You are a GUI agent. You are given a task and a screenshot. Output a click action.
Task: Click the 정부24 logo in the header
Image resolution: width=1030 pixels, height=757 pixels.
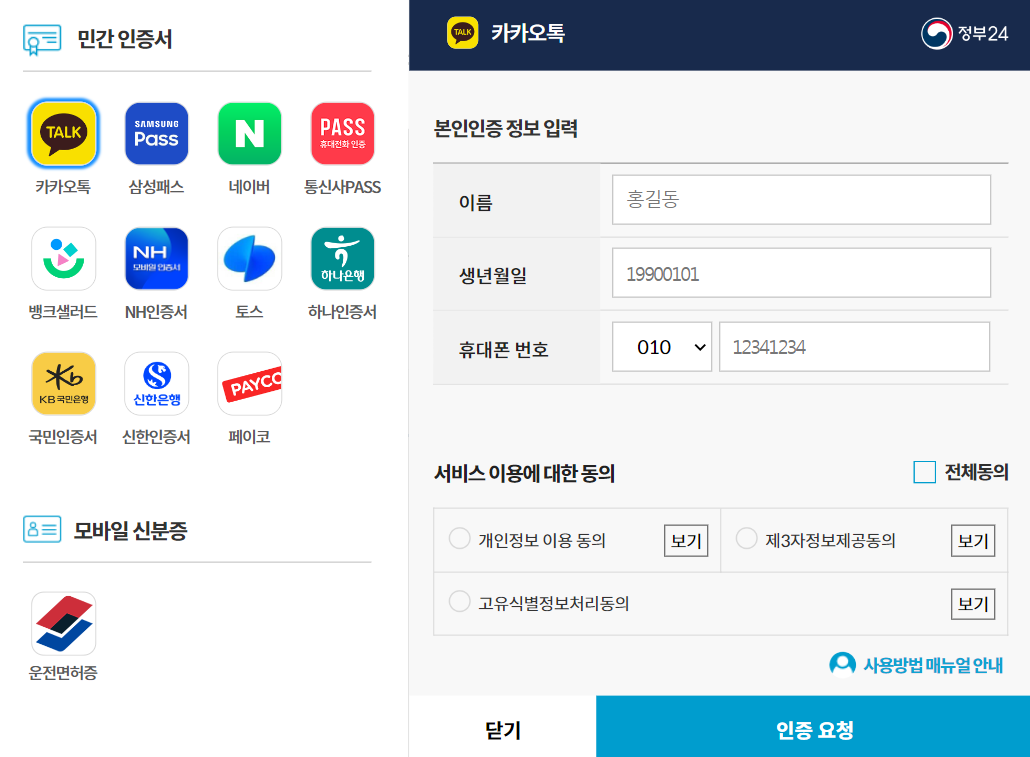964,34
